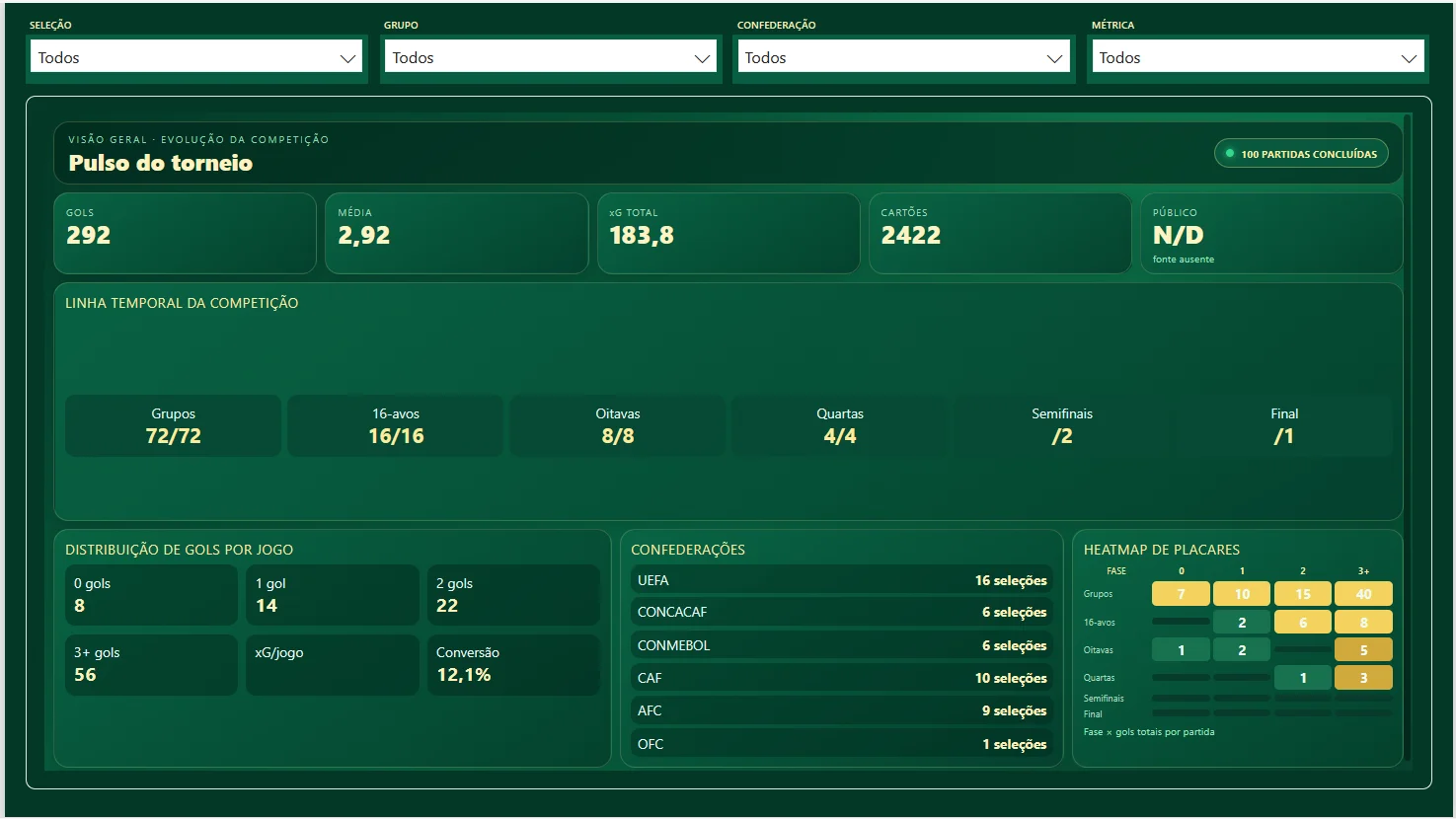Open the Grupo dropdown
The width and height of the screenshot is (1456, 819).
point(550,57)
